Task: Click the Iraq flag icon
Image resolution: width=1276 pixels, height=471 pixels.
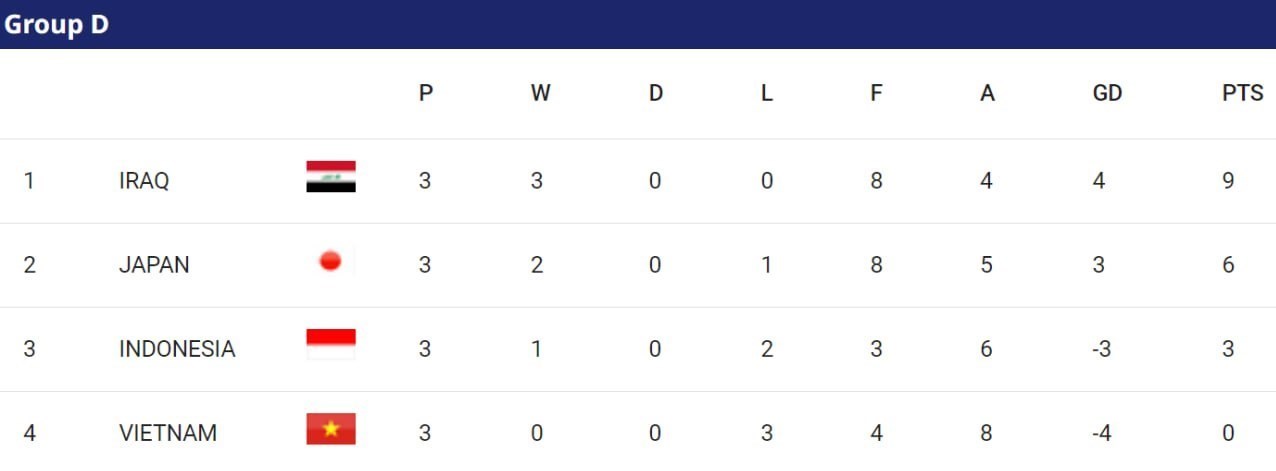Action: coord(331,177)
